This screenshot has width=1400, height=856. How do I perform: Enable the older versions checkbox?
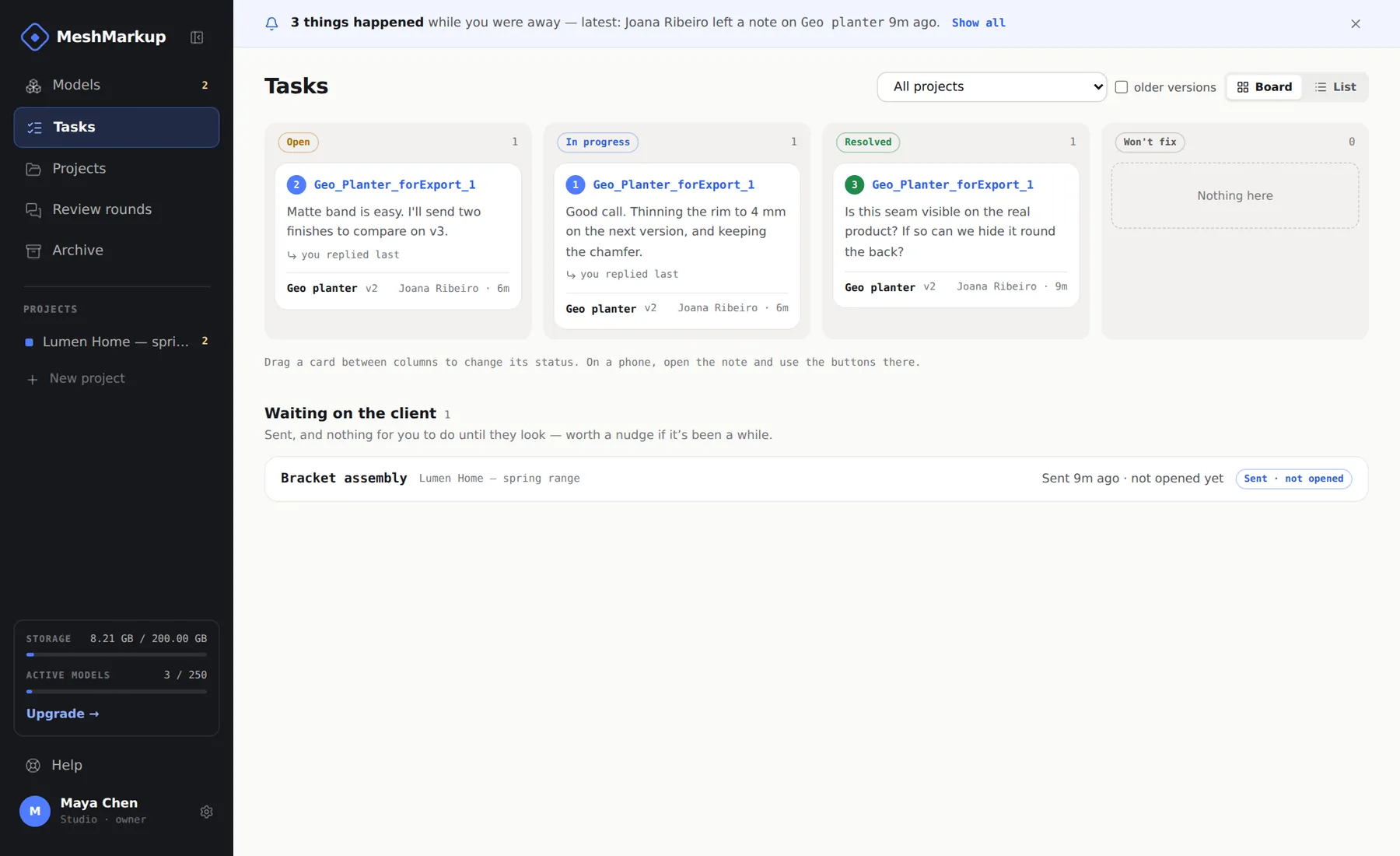pyautogui.click(x=1122, y=87)
